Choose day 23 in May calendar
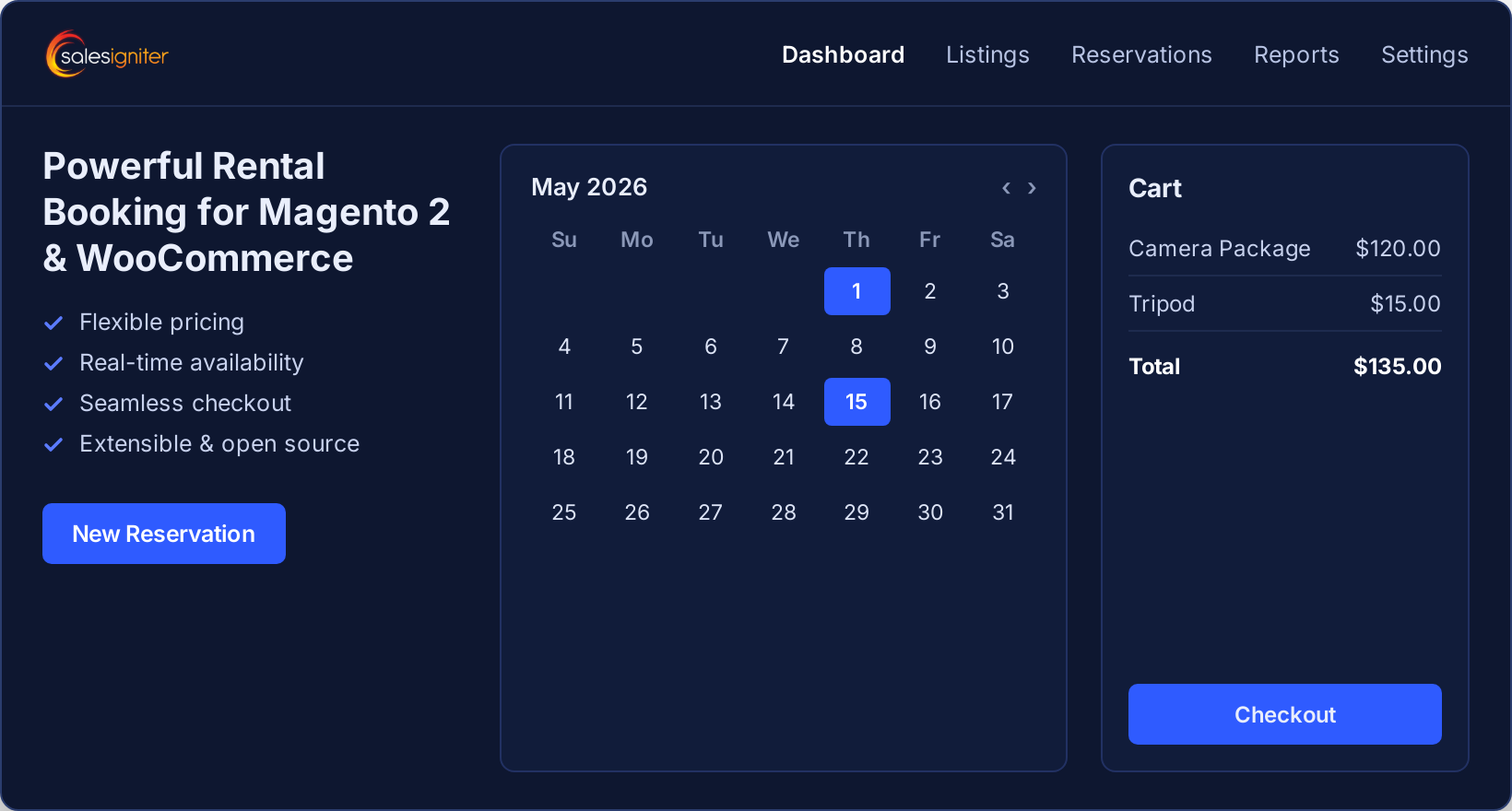Image resolution: width=1512 pixels, height=811 pixels. click(930, 457)
